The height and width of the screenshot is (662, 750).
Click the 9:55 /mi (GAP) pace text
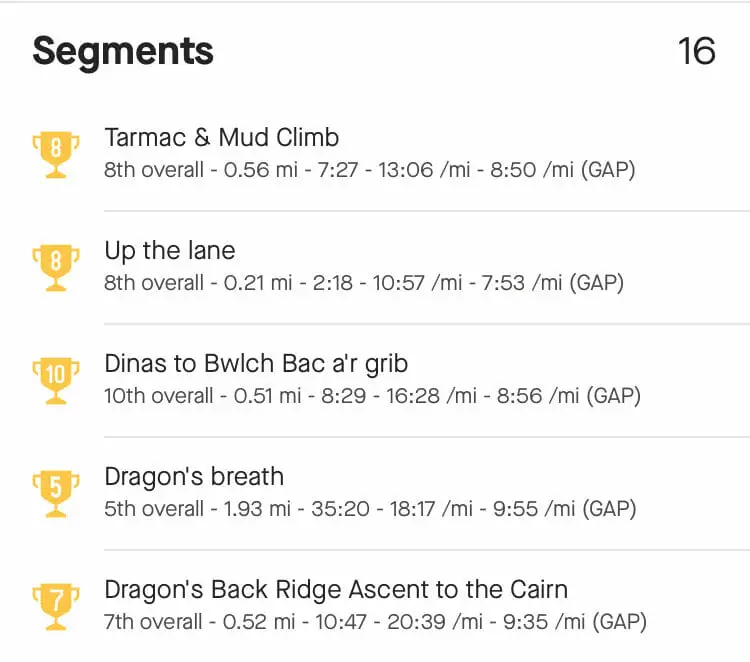click(565, 508)
